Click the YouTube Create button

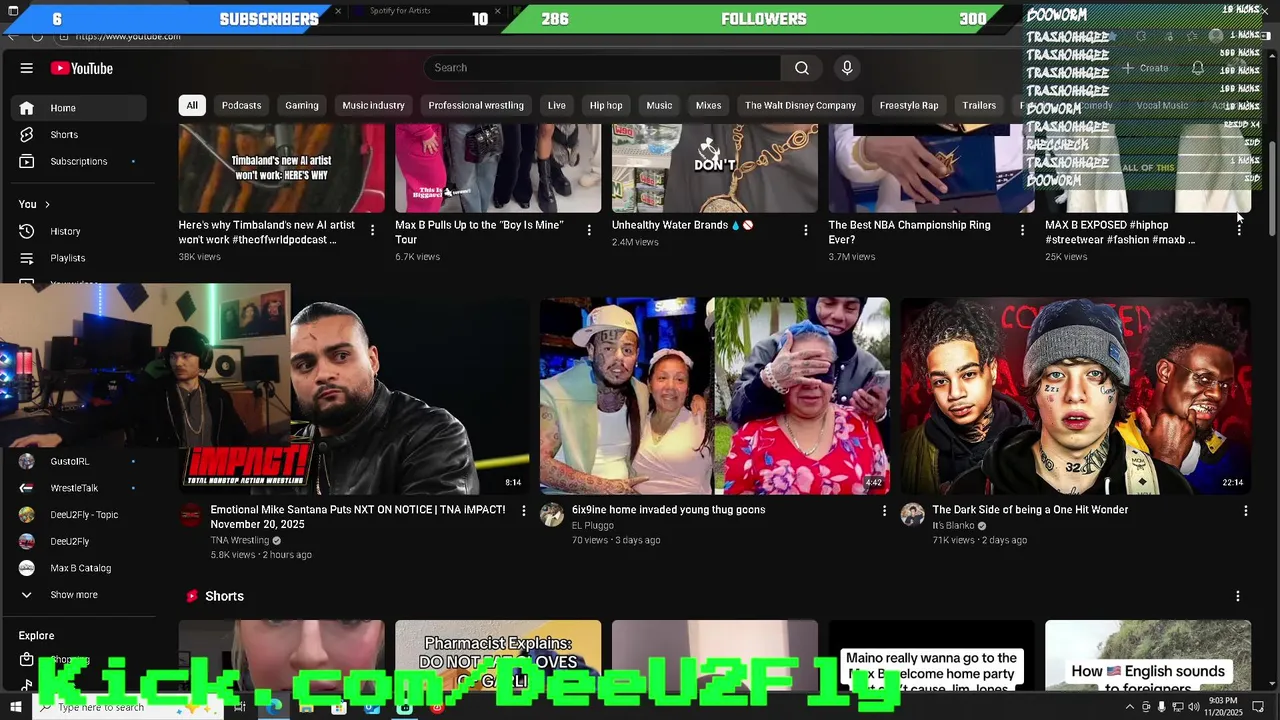coord(1145,68)
